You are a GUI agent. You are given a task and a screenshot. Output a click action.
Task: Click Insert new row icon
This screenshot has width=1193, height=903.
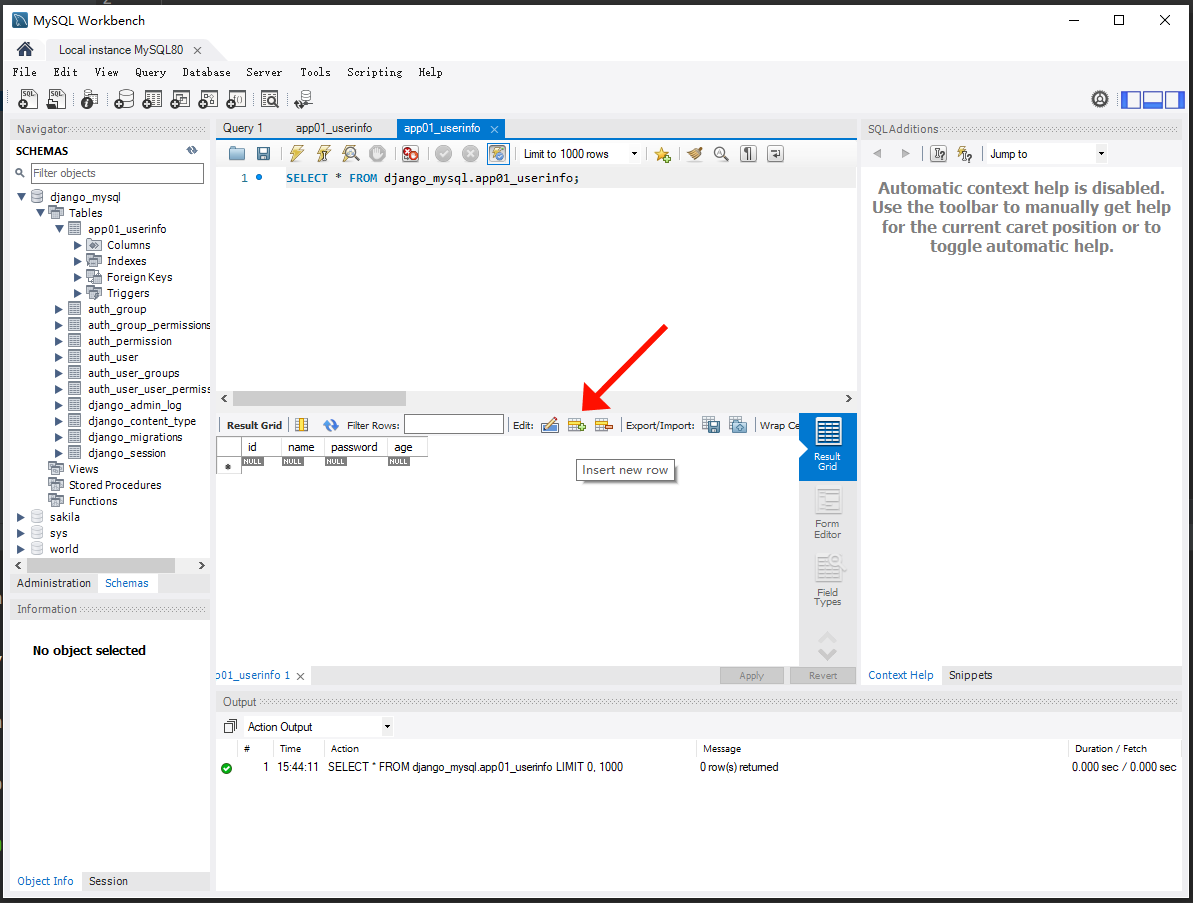(577, 425)
